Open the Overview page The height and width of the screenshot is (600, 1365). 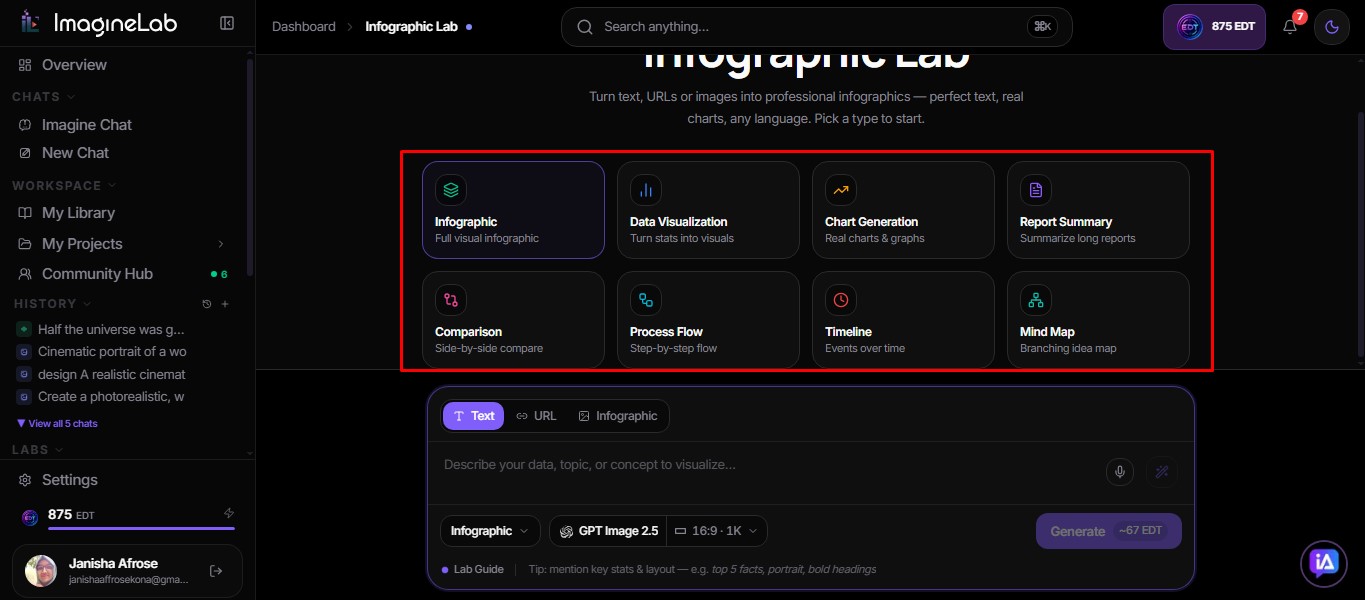pyautogui.click(x=73, y=65)
